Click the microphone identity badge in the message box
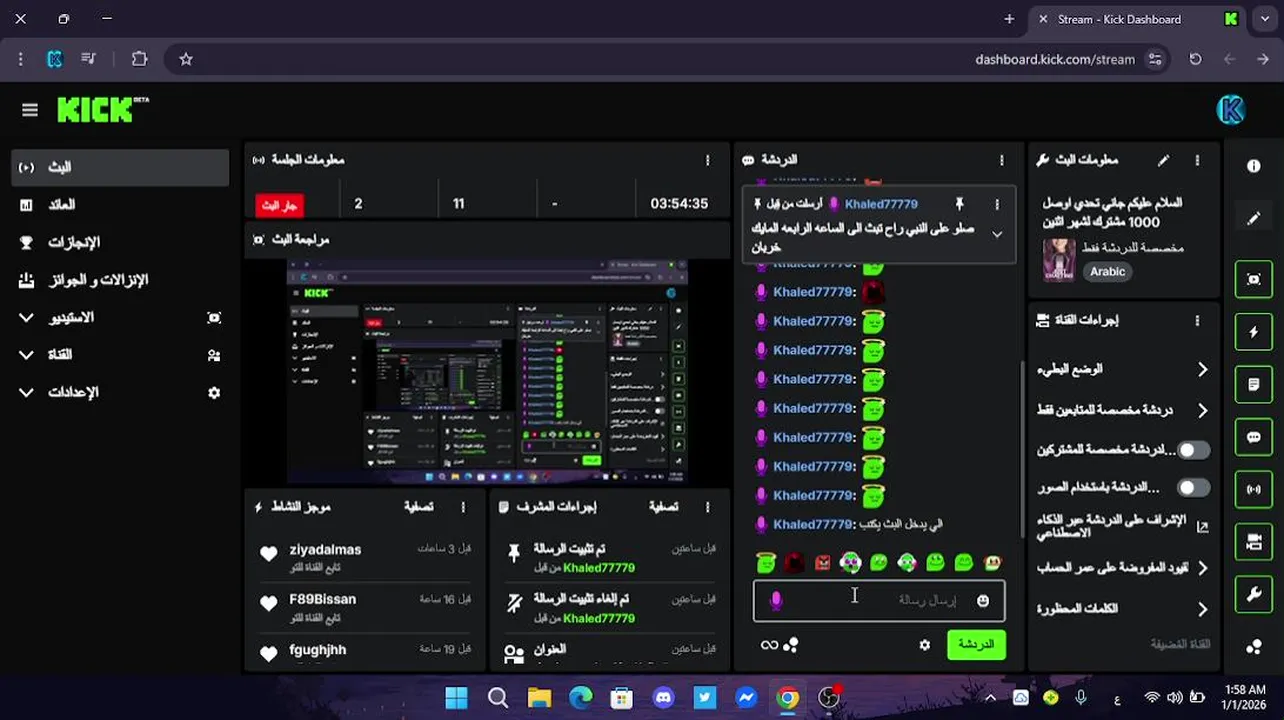This screenshot has width=1284, height=720. pos(776,600)
